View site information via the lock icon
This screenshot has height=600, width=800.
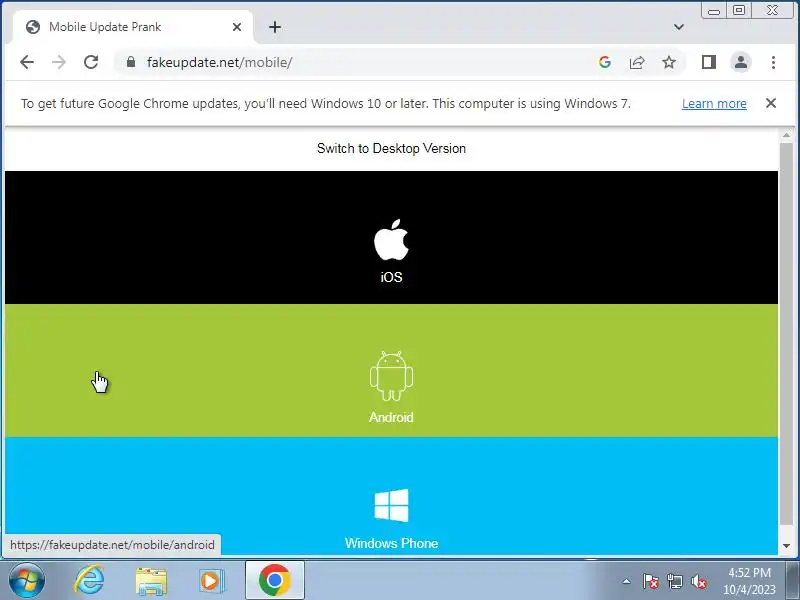131,62
